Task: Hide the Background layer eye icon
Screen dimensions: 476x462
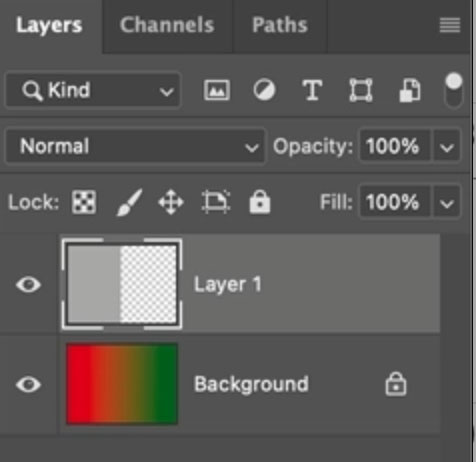Action: point(28,384)
